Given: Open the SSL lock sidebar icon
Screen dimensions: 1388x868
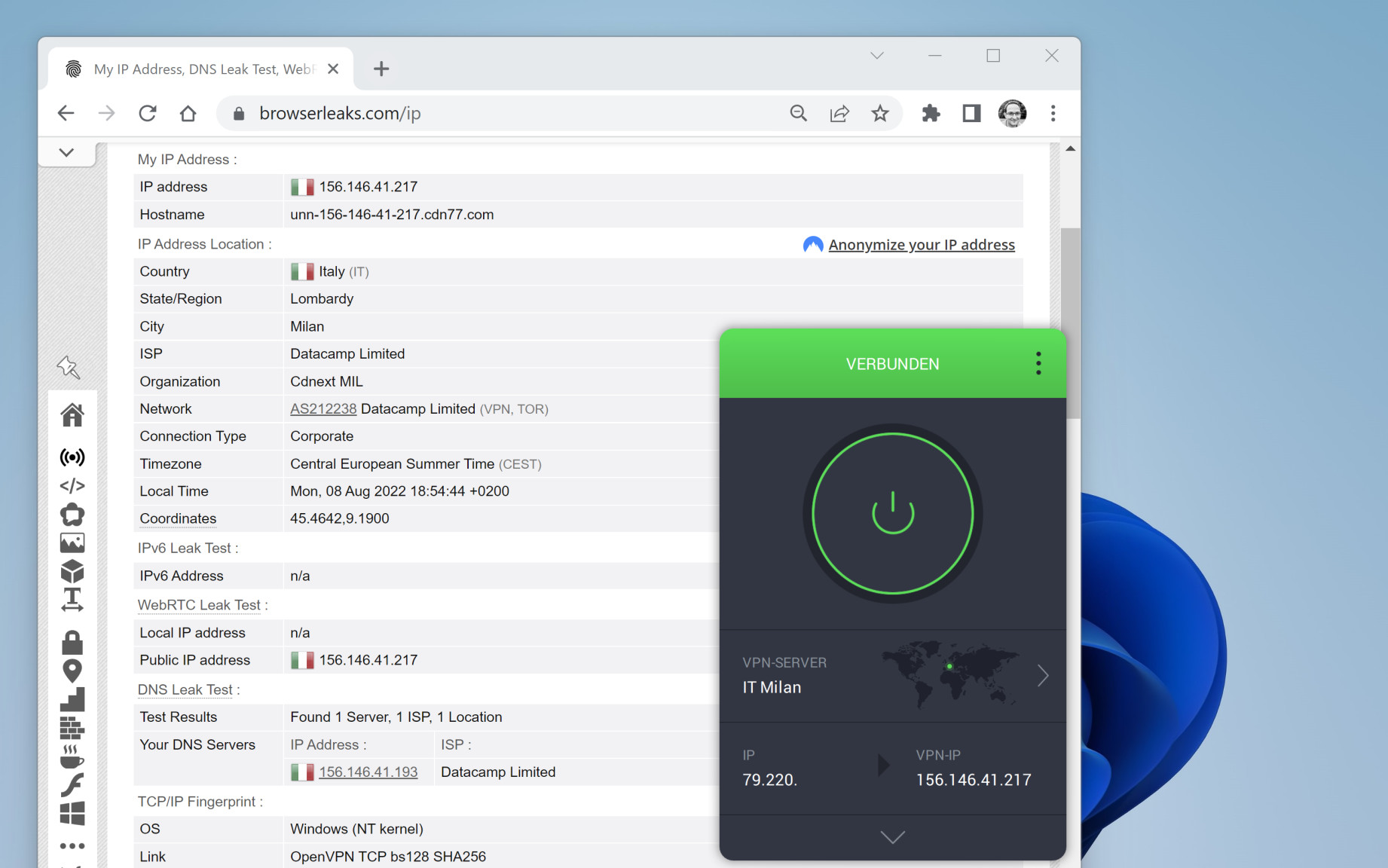Looking at the screenshot, I should [72, 642].
